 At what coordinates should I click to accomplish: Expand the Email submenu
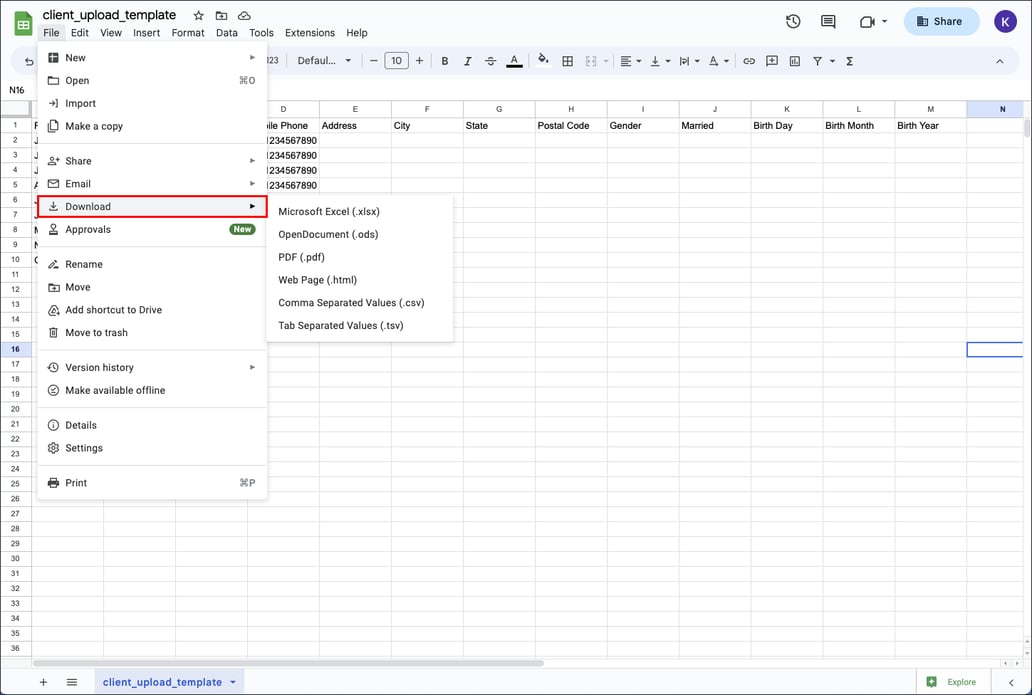coord(152,184)
